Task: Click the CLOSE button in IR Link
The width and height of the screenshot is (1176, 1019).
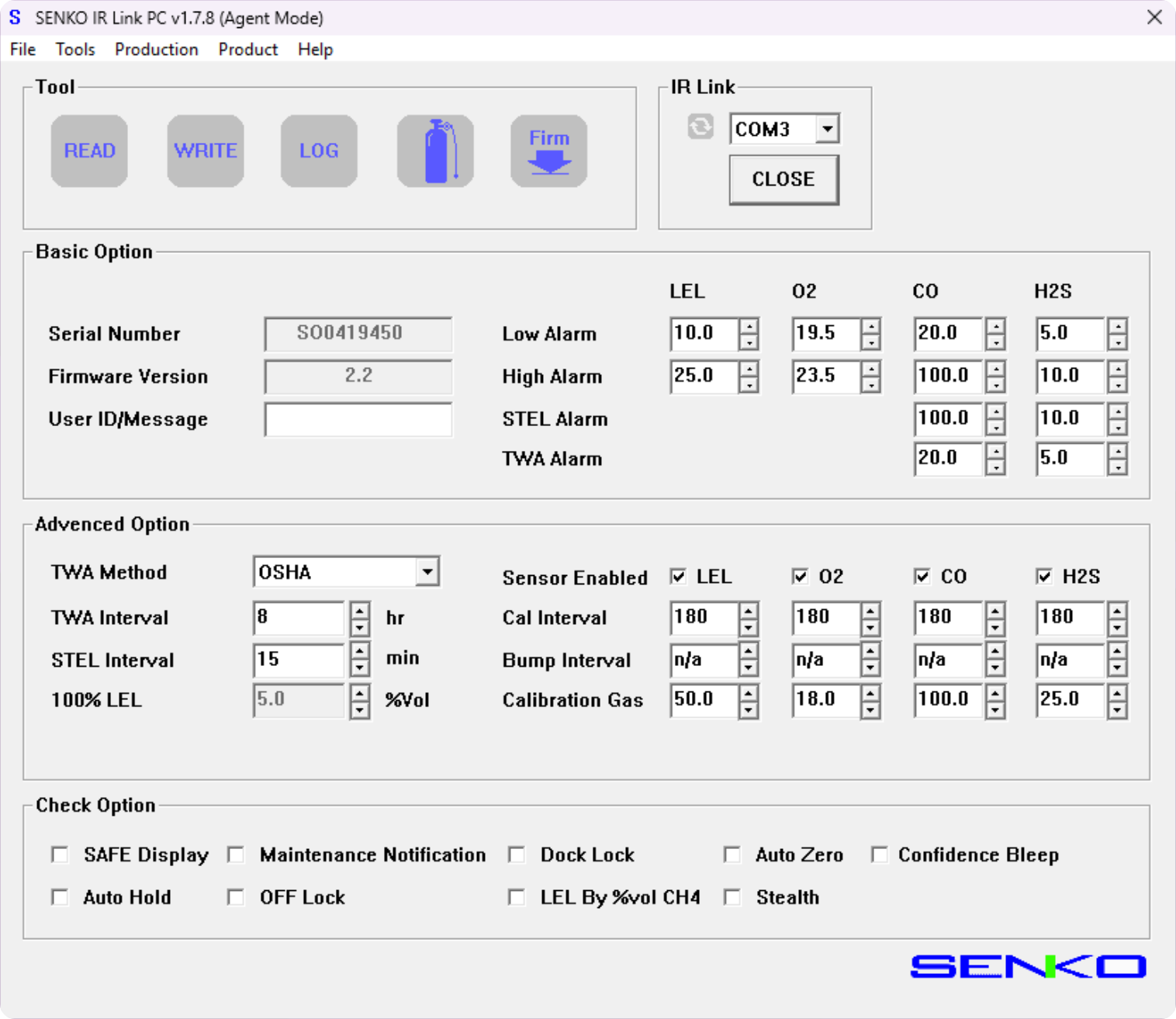Action: (x=783, y=179)
